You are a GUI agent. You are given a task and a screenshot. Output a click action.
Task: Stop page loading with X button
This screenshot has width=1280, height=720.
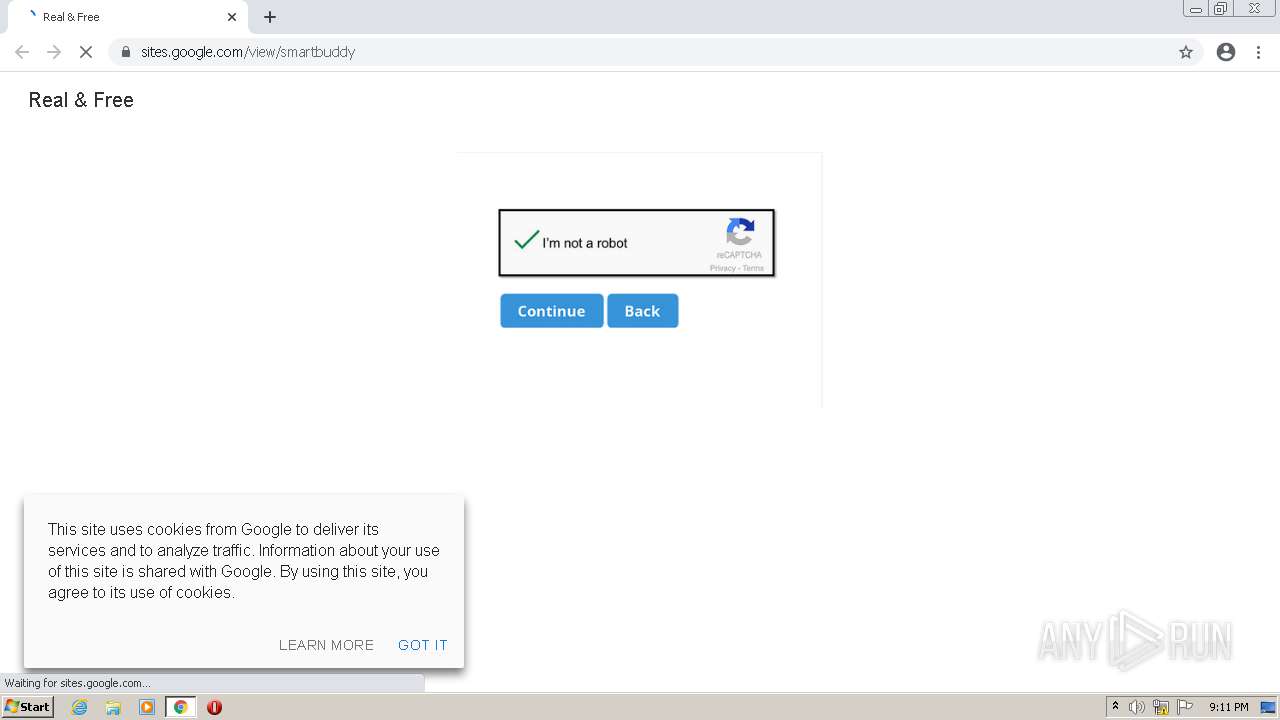click(x=86, y=52)
